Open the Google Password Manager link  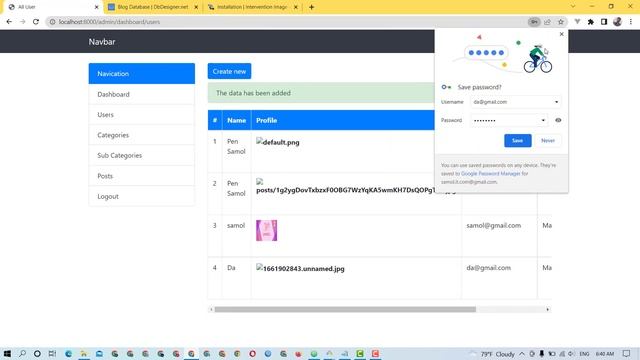491,173
